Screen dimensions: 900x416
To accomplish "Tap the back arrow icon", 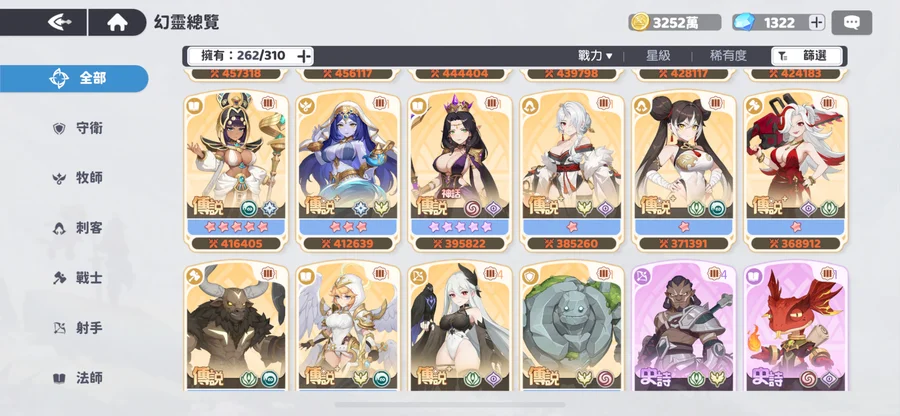I will click(59, 22).
